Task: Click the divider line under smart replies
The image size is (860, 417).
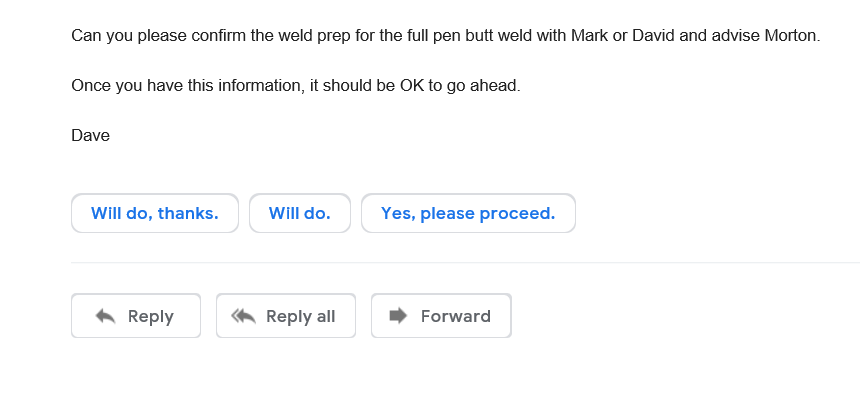Action: pos(465,262)
